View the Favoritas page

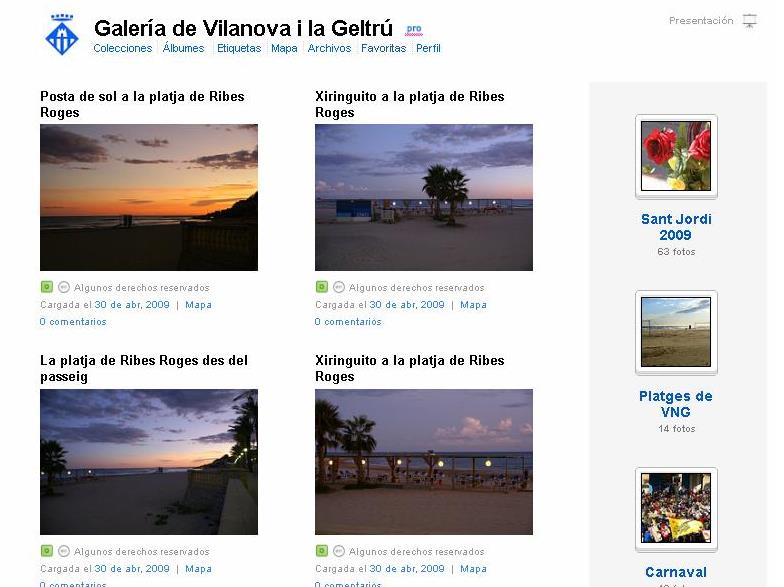(x=384, y=48)
